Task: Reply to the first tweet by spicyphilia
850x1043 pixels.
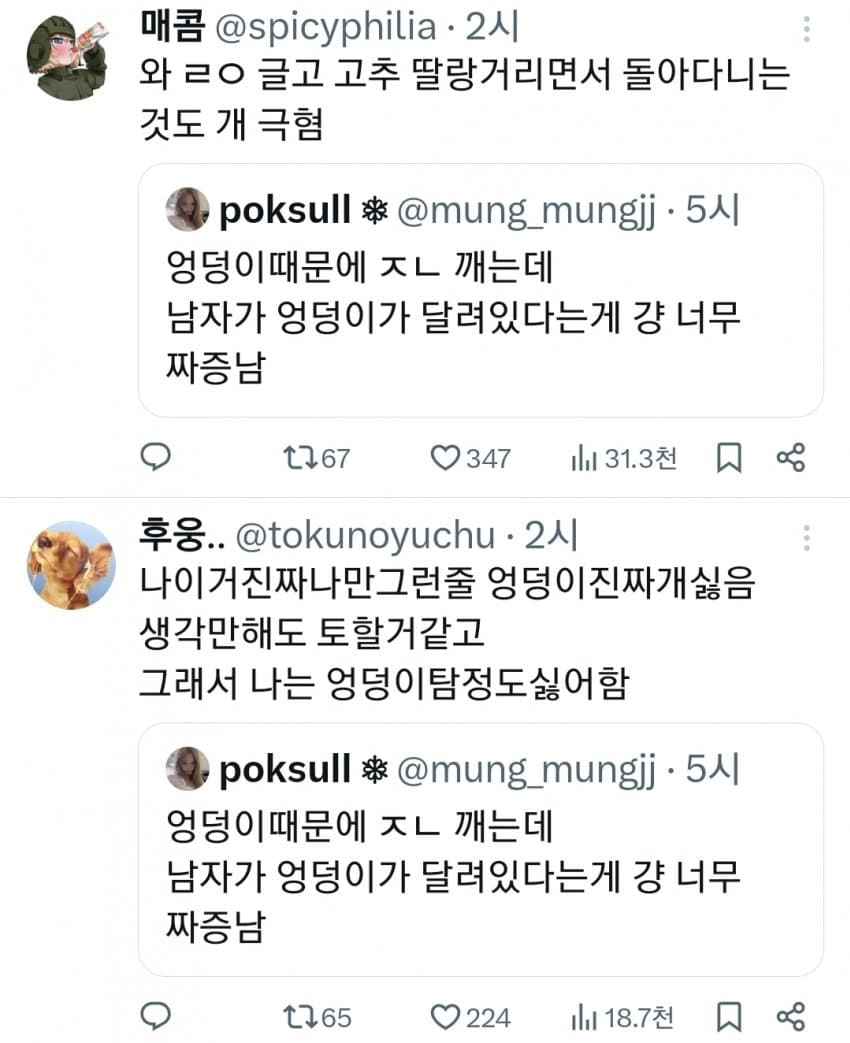Action: coord(154,458)
